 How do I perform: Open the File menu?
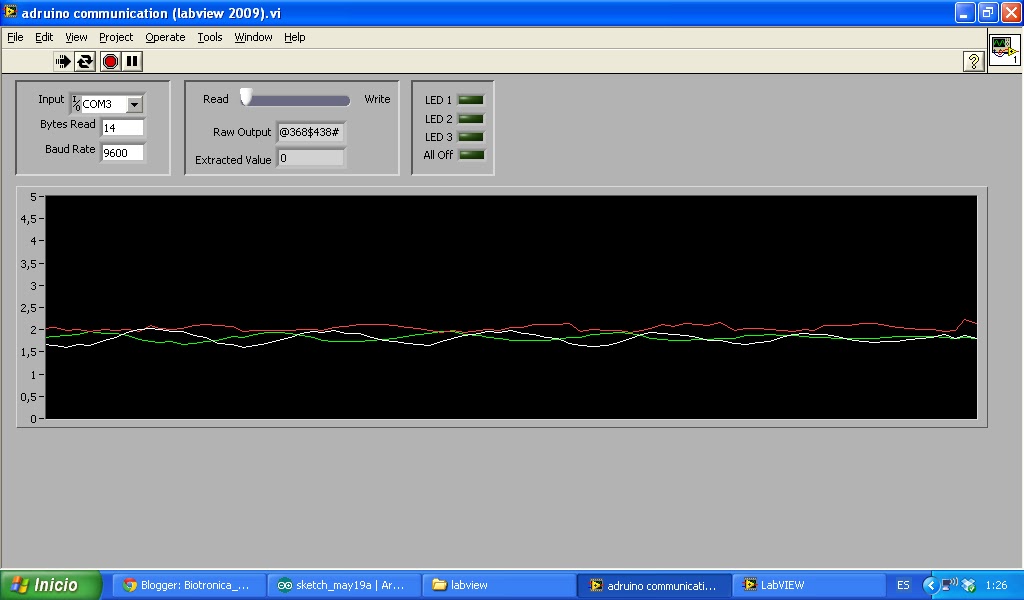coord(15,37)
